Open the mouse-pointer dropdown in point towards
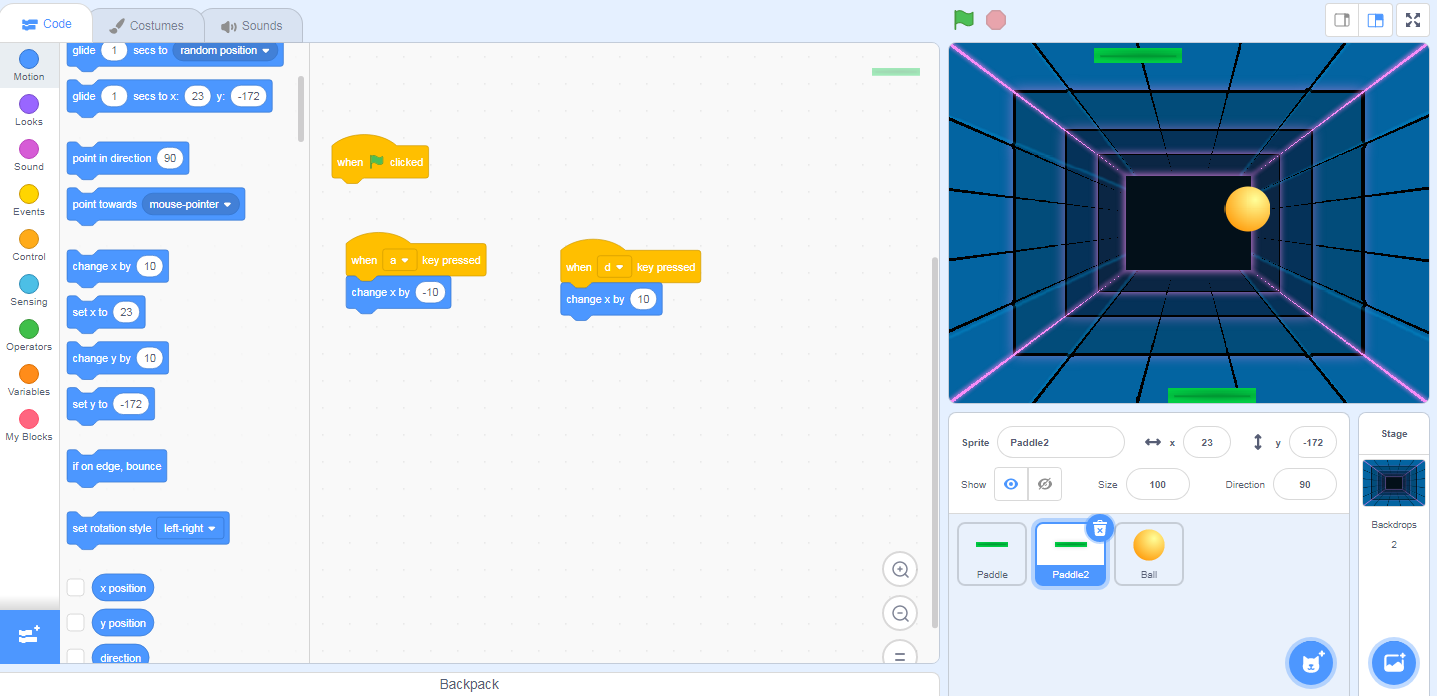Viewport: 1437px width, 696px height. point(191,204)
